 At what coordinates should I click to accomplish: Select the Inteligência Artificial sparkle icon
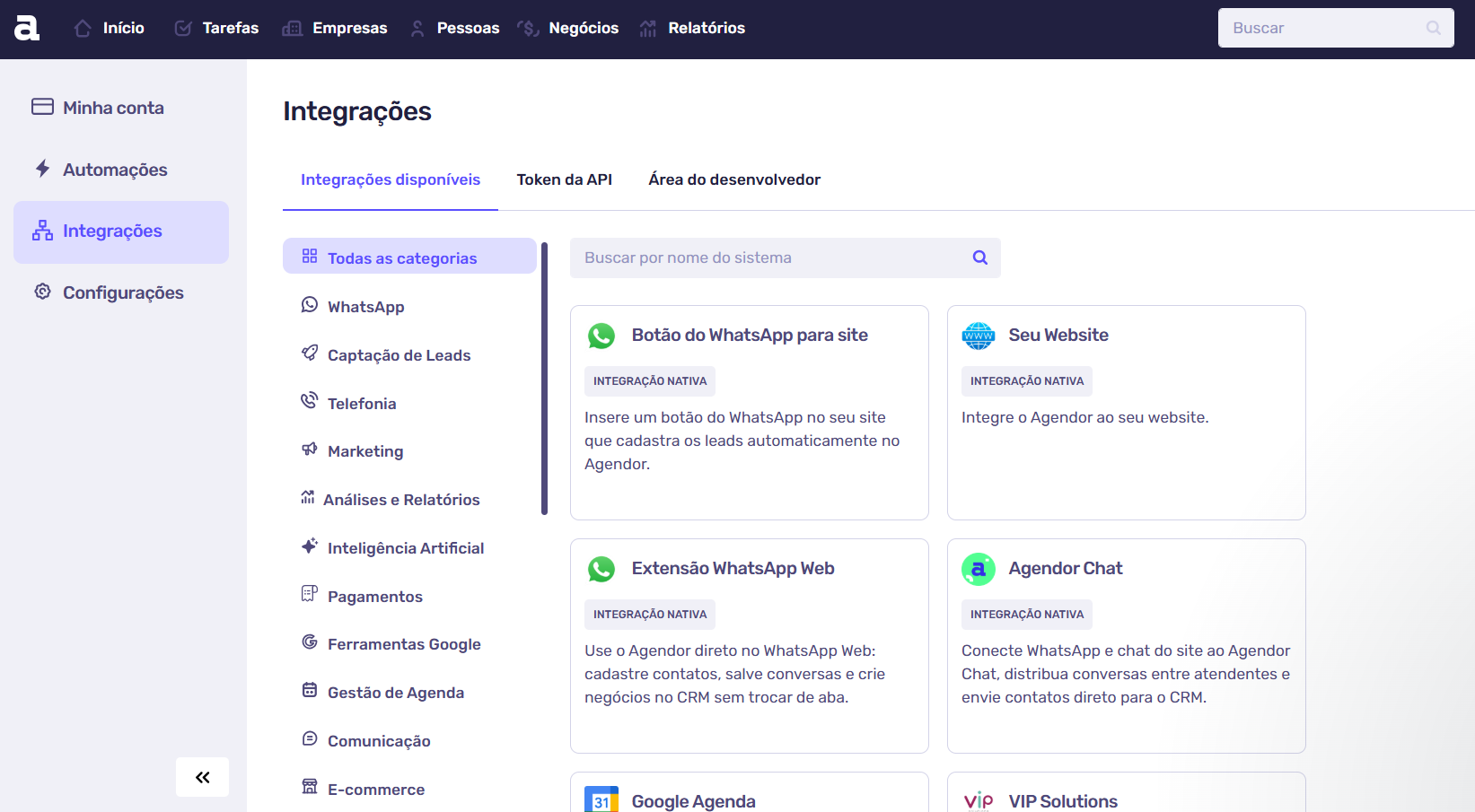[x=309, y=546]
